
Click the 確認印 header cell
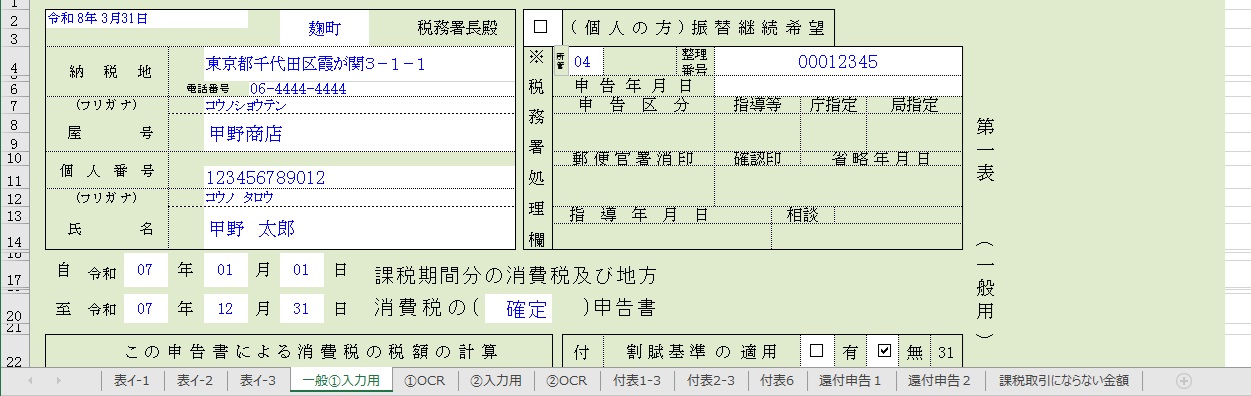pos(758,158)
